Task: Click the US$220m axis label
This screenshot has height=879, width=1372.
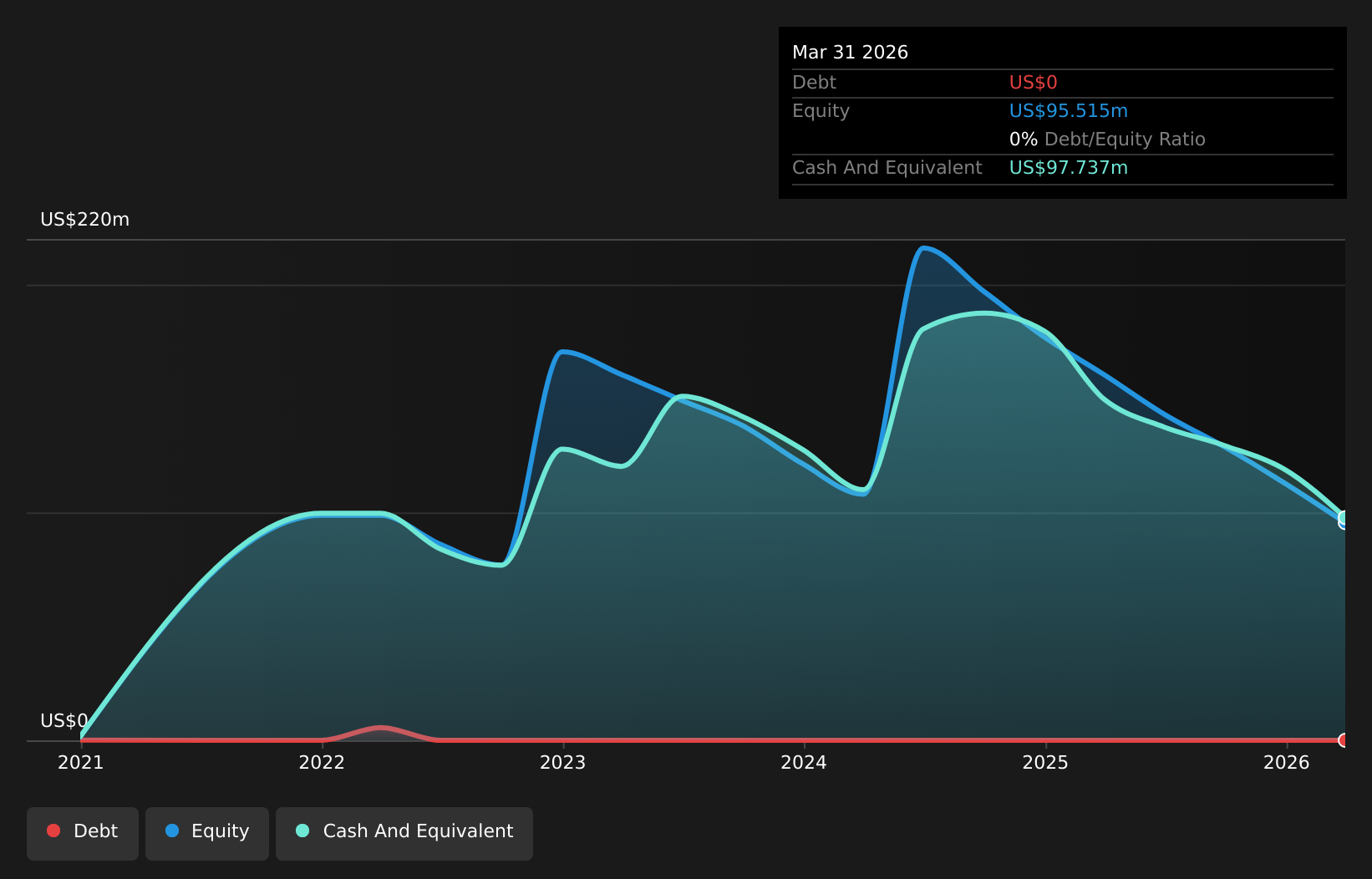Action: coord(84,220)
